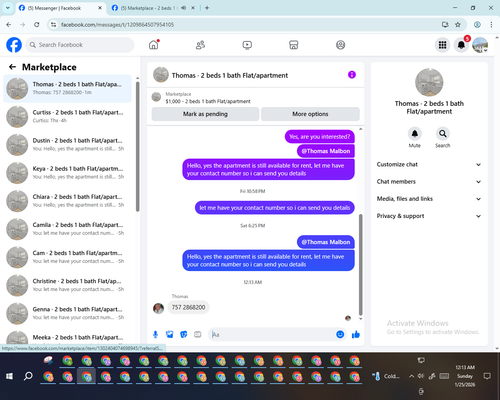Open the emoji picker smiley icon
This screenshot has width=500, height=400.
[x=340, y=334]
